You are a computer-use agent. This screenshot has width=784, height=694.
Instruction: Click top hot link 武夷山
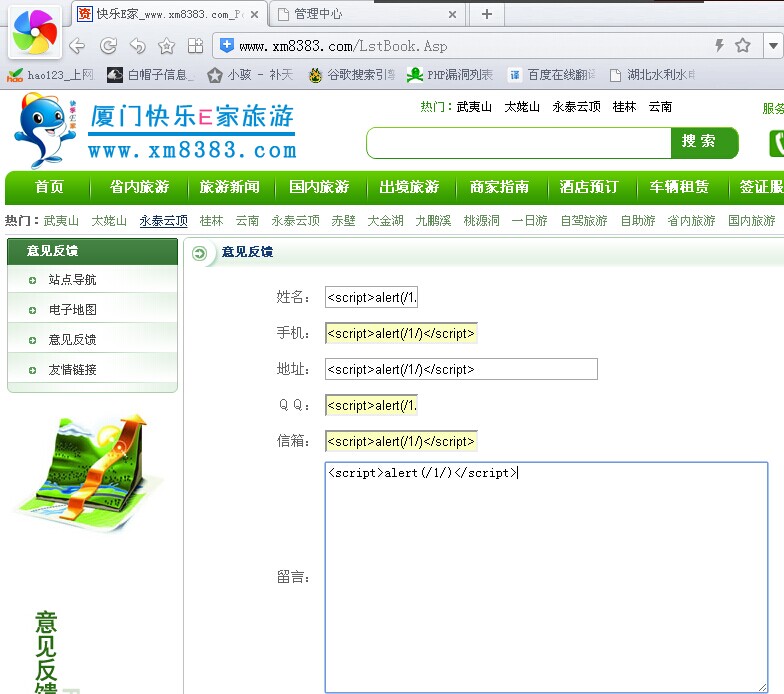point(474,106)
